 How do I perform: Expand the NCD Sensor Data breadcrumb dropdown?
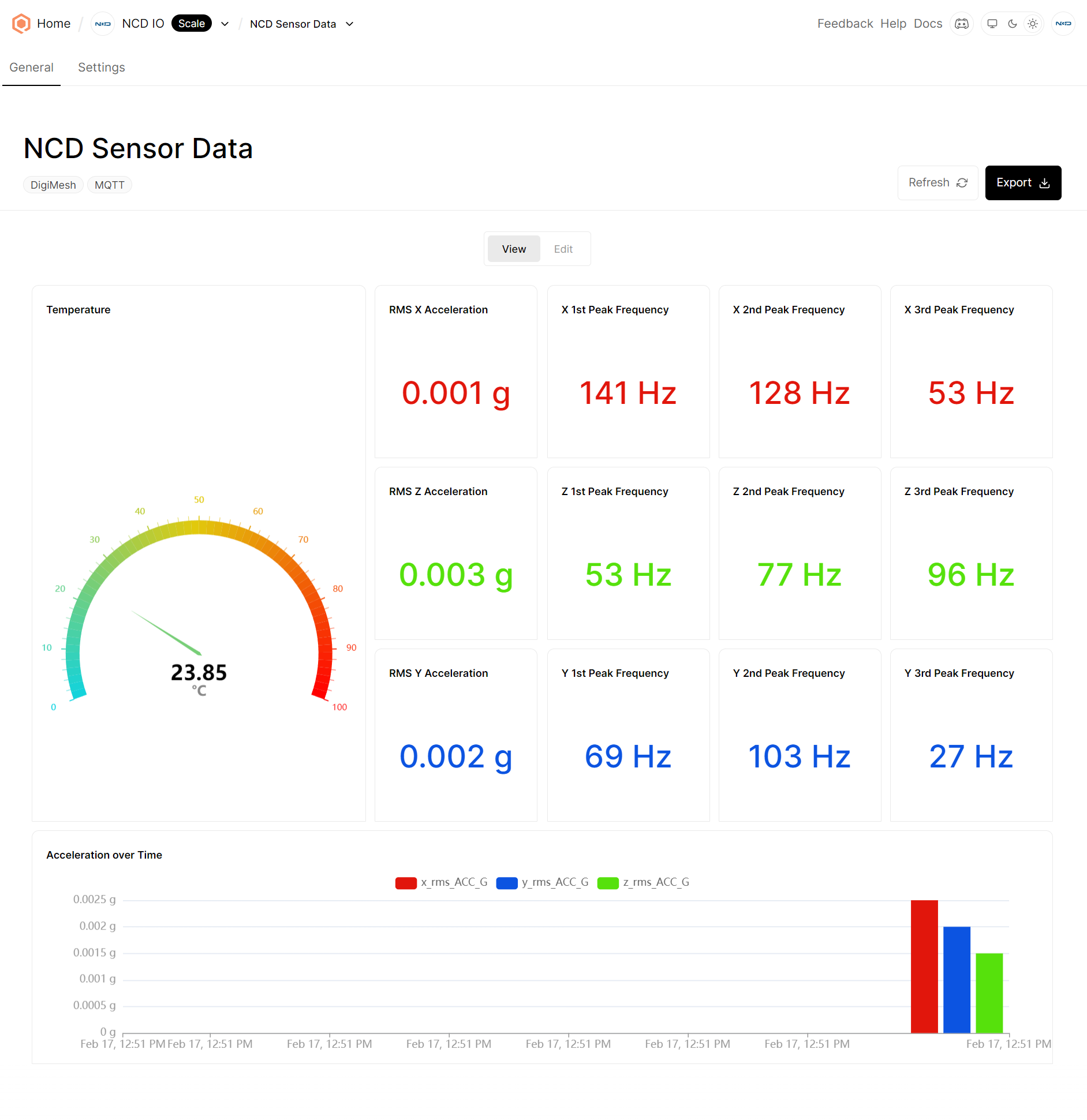tap(349, 24)
